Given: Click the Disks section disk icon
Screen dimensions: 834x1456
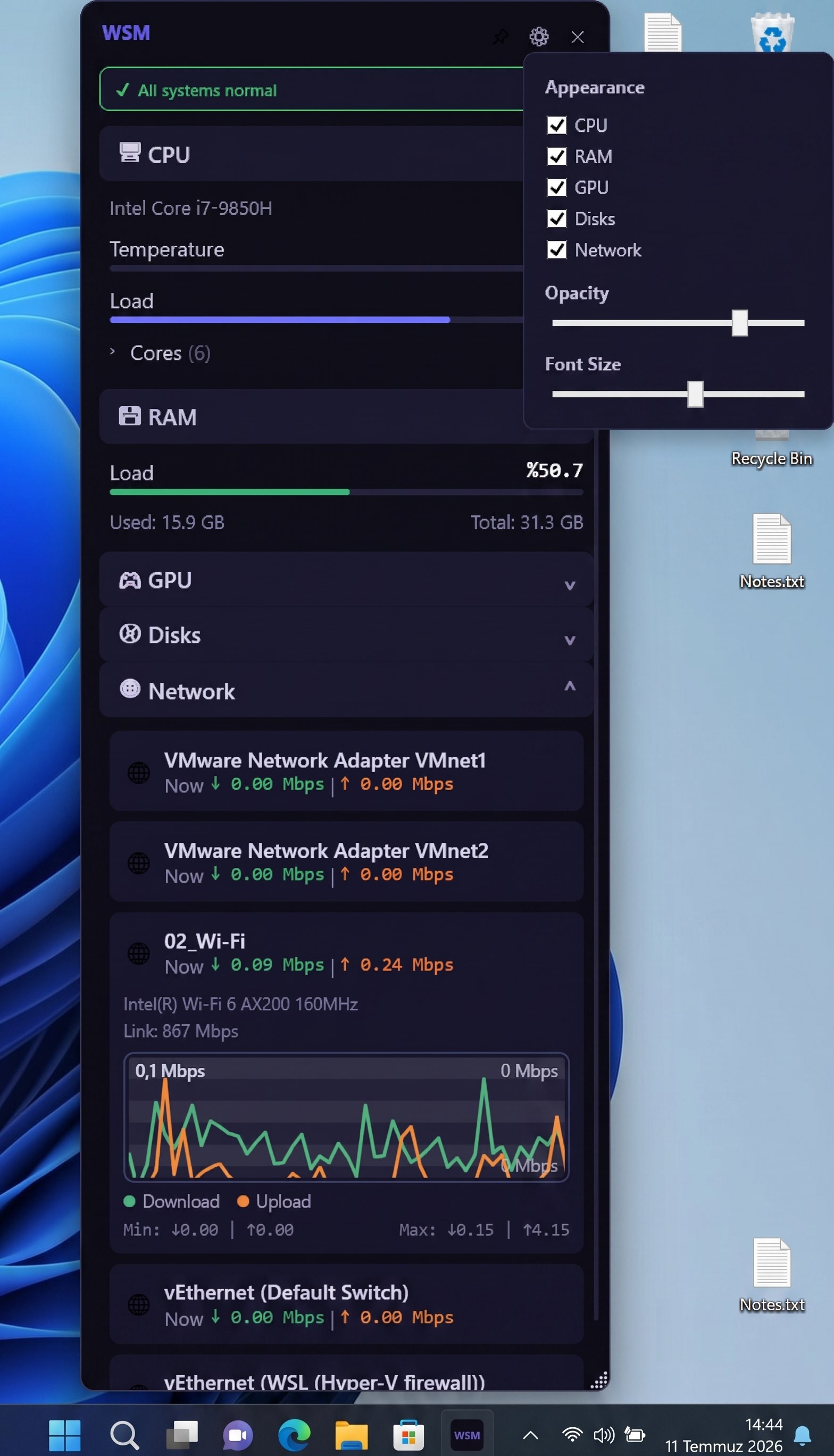Looking at the screenshot, I should [129, 634].
